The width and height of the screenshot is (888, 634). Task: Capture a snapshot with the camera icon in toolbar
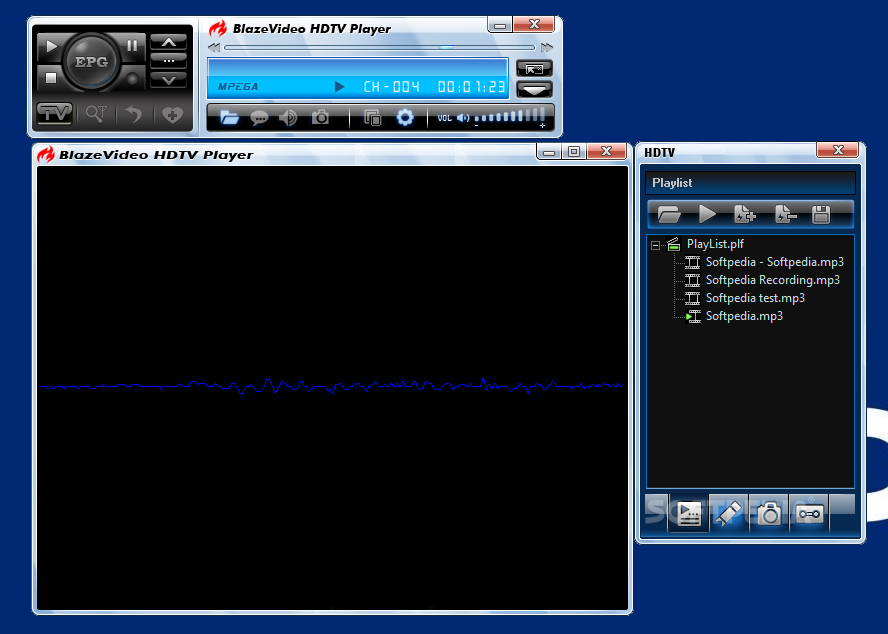pyautogui.click(x=321, y=117)
